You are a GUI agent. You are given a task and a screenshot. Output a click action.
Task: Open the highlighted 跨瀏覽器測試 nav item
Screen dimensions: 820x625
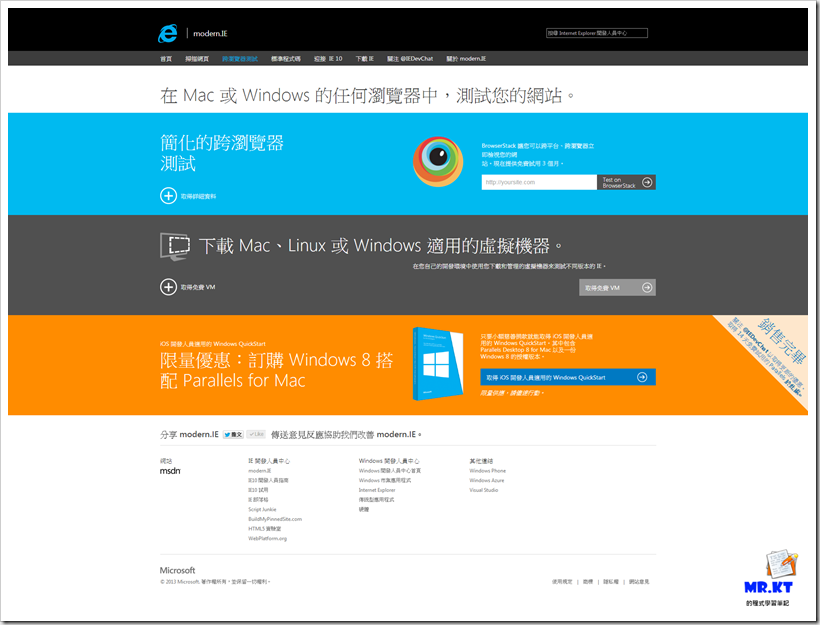click(x=240, y=59)
